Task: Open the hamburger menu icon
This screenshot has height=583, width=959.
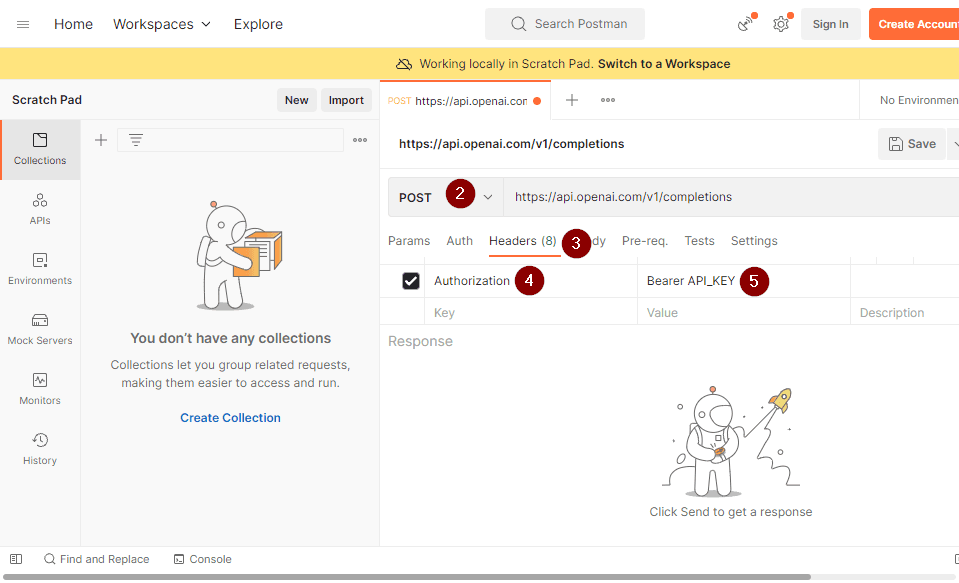Action: pos(23,24)
